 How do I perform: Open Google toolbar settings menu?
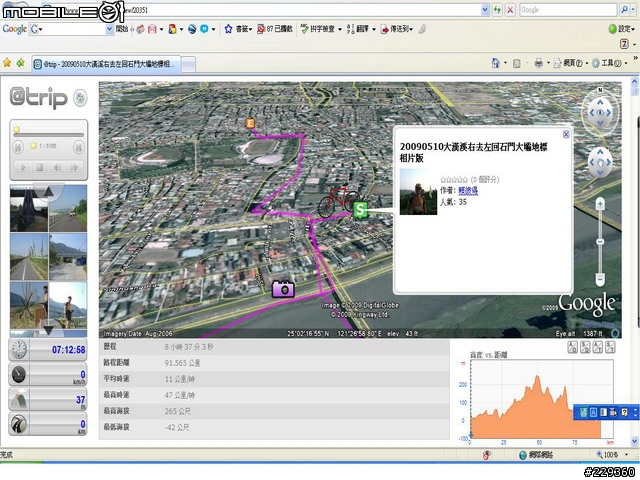point(621,29)
